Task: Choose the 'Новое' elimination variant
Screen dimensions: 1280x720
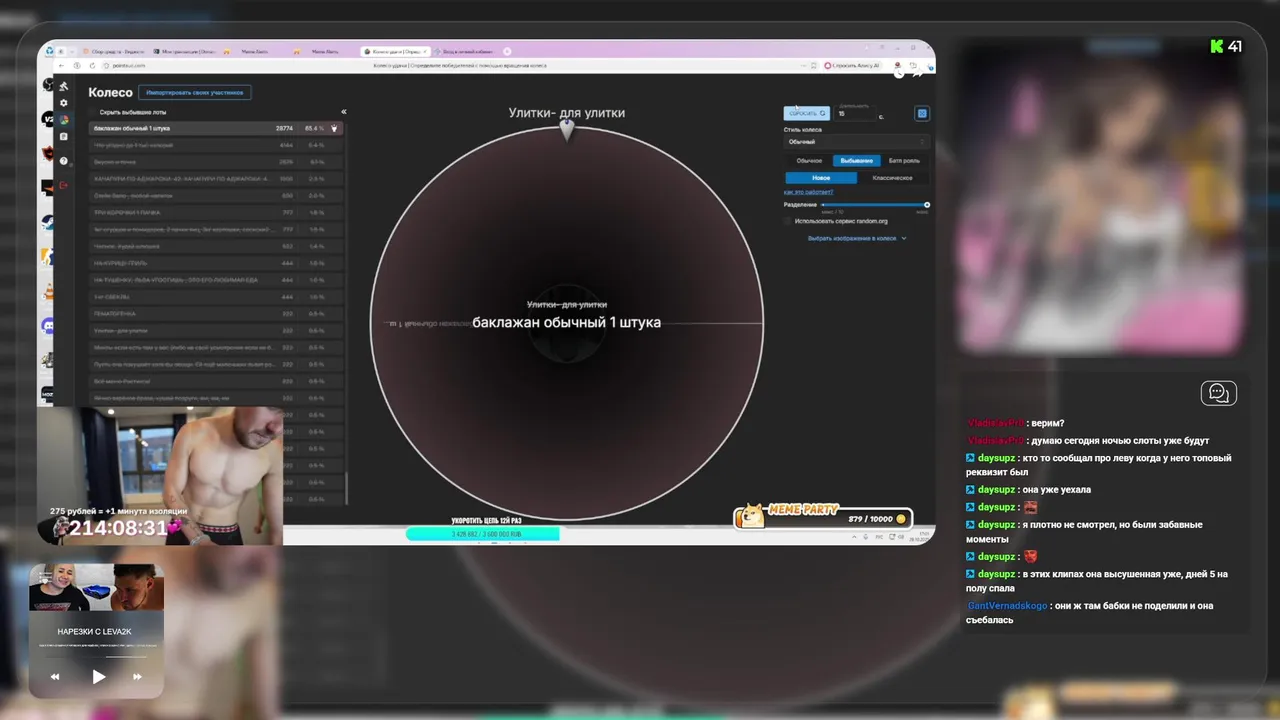Action: pyautogui.click(x=821, y=178)
